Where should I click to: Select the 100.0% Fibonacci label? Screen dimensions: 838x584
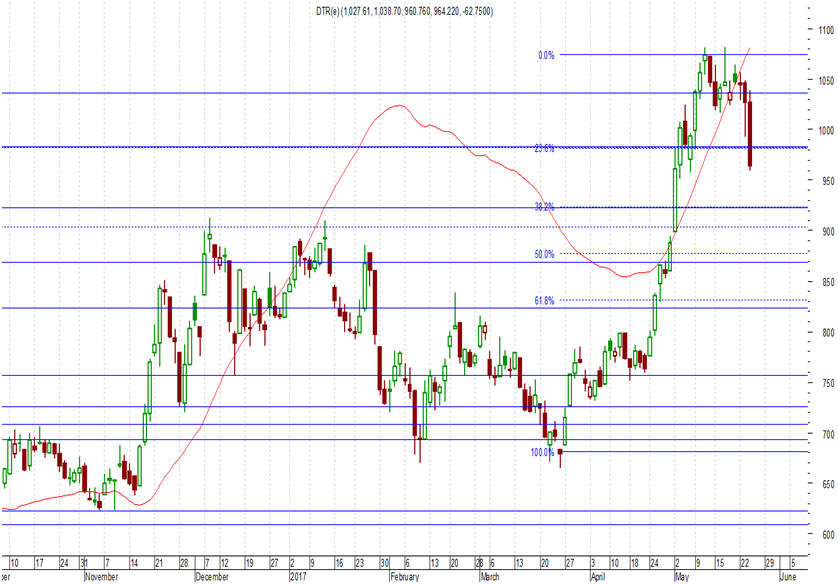542,453
